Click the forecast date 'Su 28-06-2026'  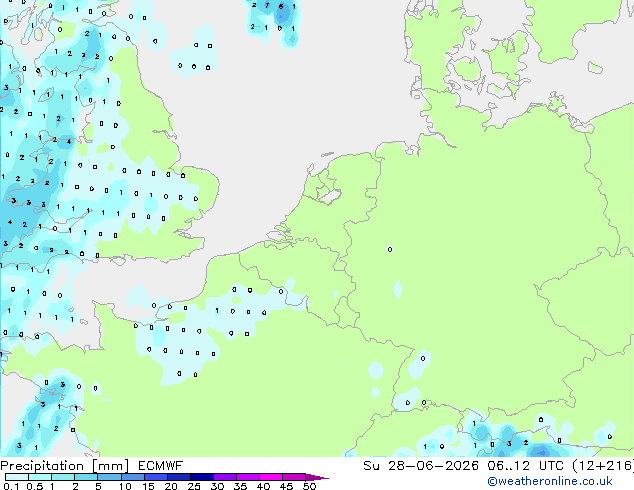pos(421,466)
